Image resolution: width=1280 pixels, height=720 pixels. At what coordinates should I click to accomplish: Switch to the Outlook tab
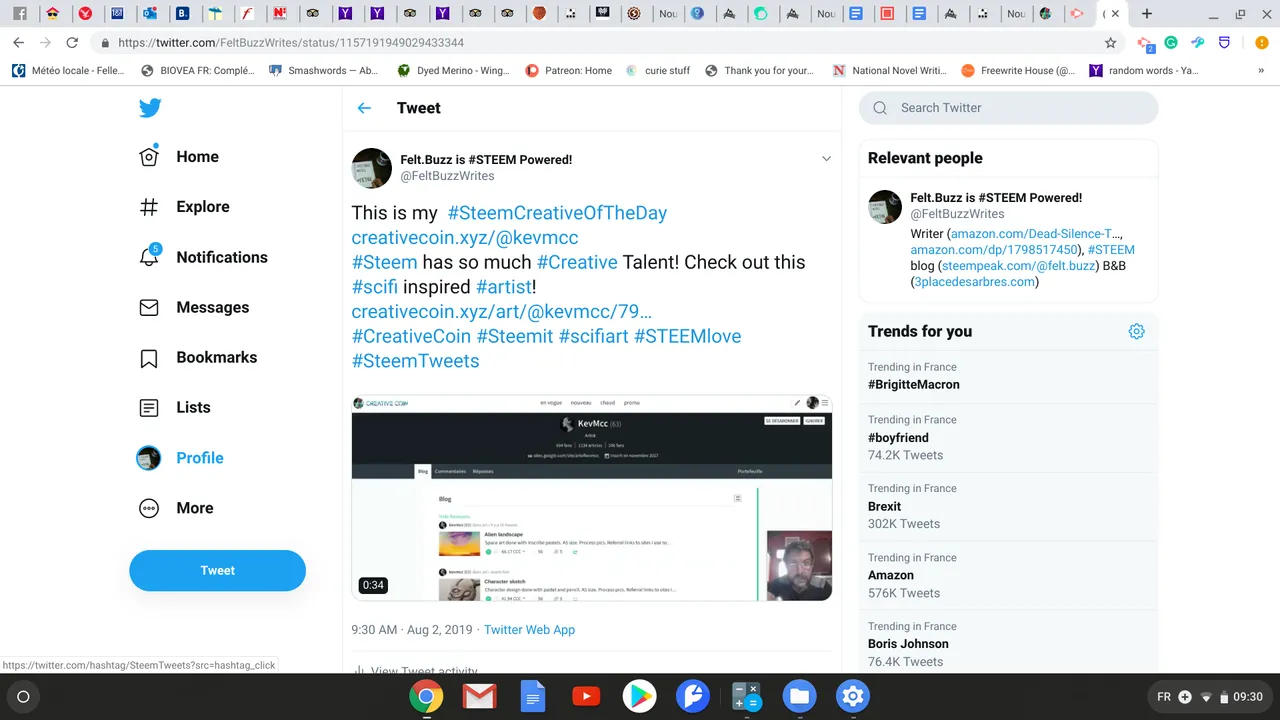coord(150,14)
